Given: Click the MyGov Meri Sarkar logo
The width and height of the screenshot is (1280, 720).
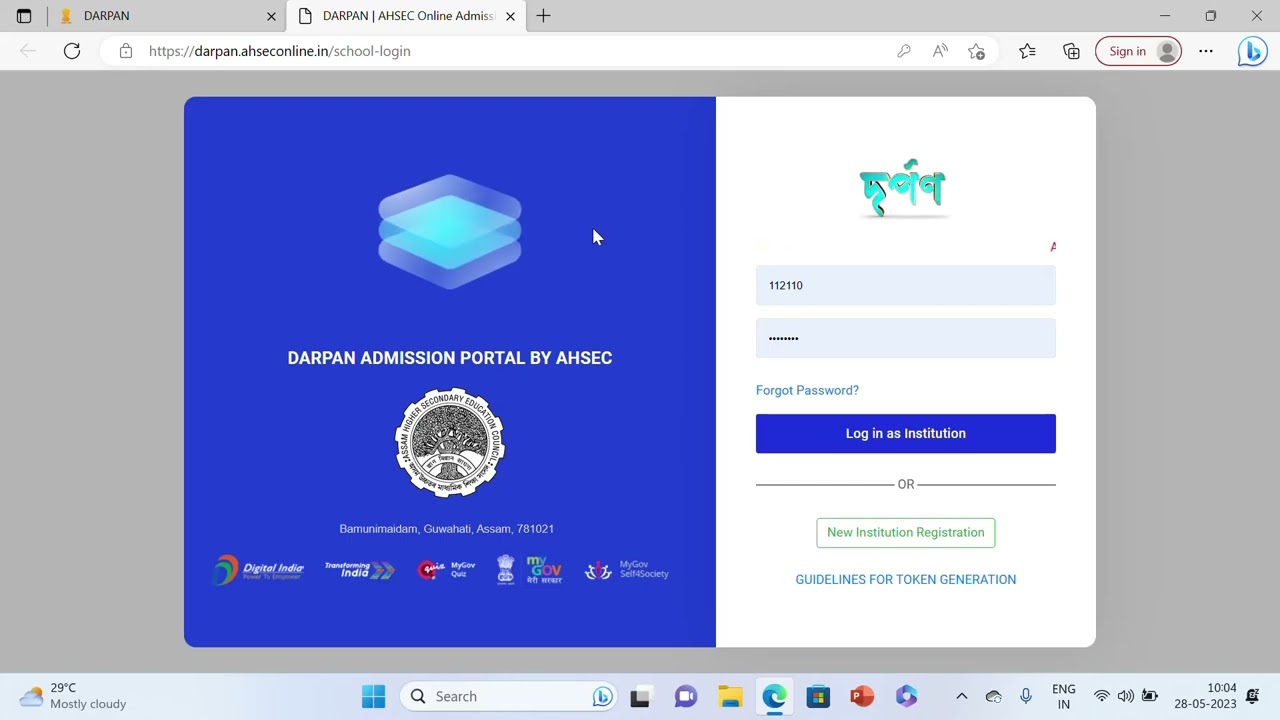Looking at the screenshot, I should coord(530,570).
